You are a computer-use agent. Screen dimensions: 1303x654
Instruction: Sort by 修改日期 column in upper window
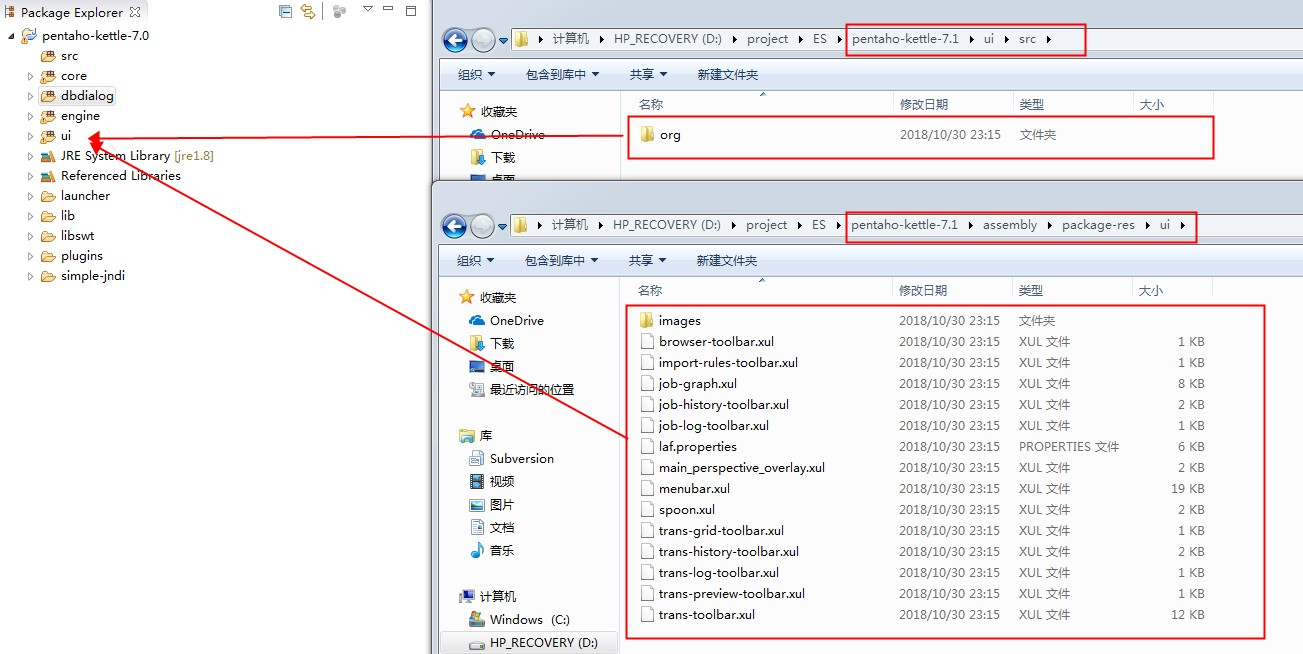coord(922,104)
